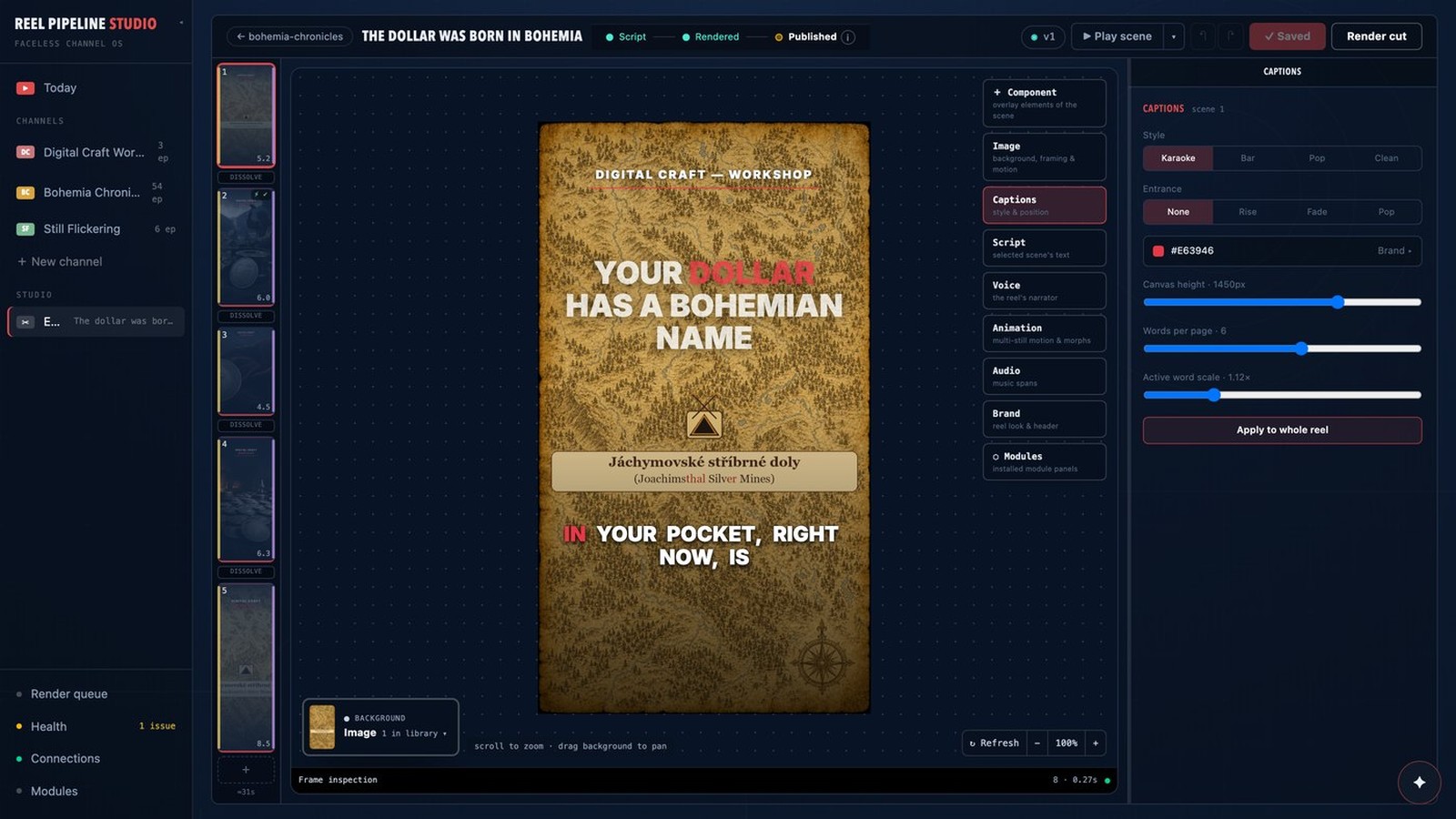Viewport: 1456px width, 819px height.
Task: Click the Words per page slider handle
Action: [x=1301, y=349]
